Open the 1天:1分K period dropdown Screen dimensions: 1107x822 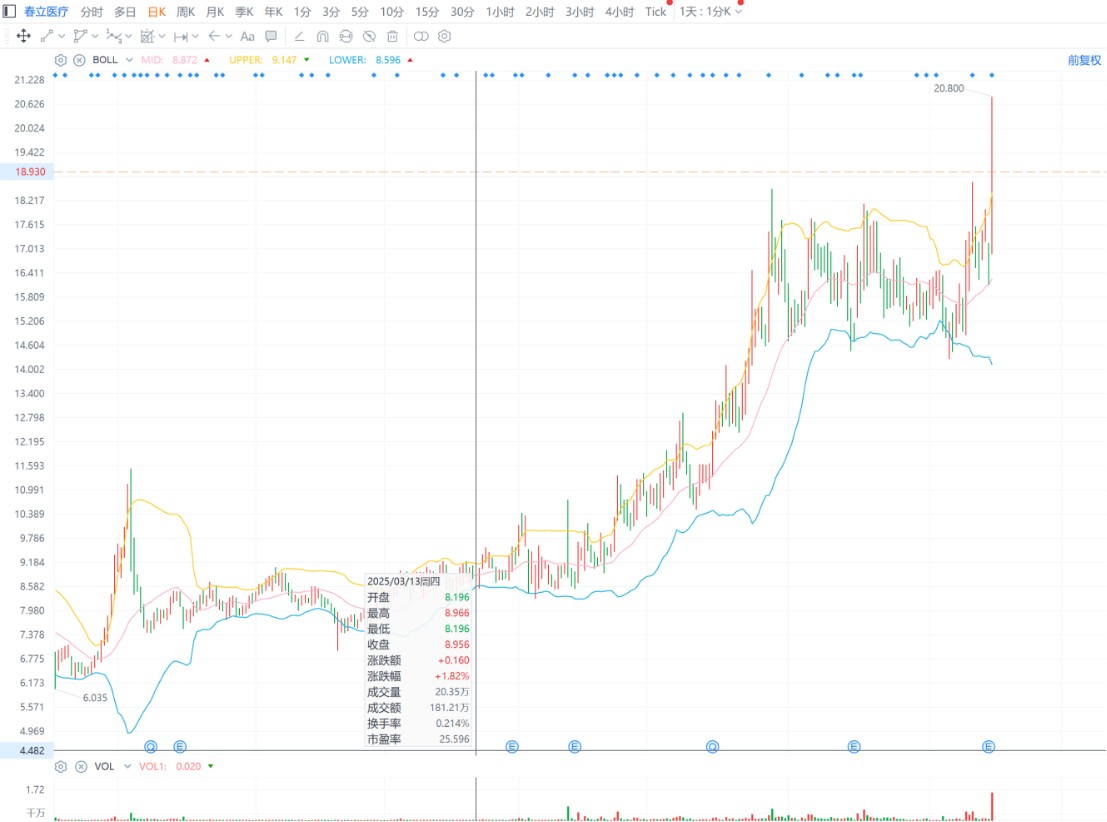pyautogui.click(x=711, y=12)
